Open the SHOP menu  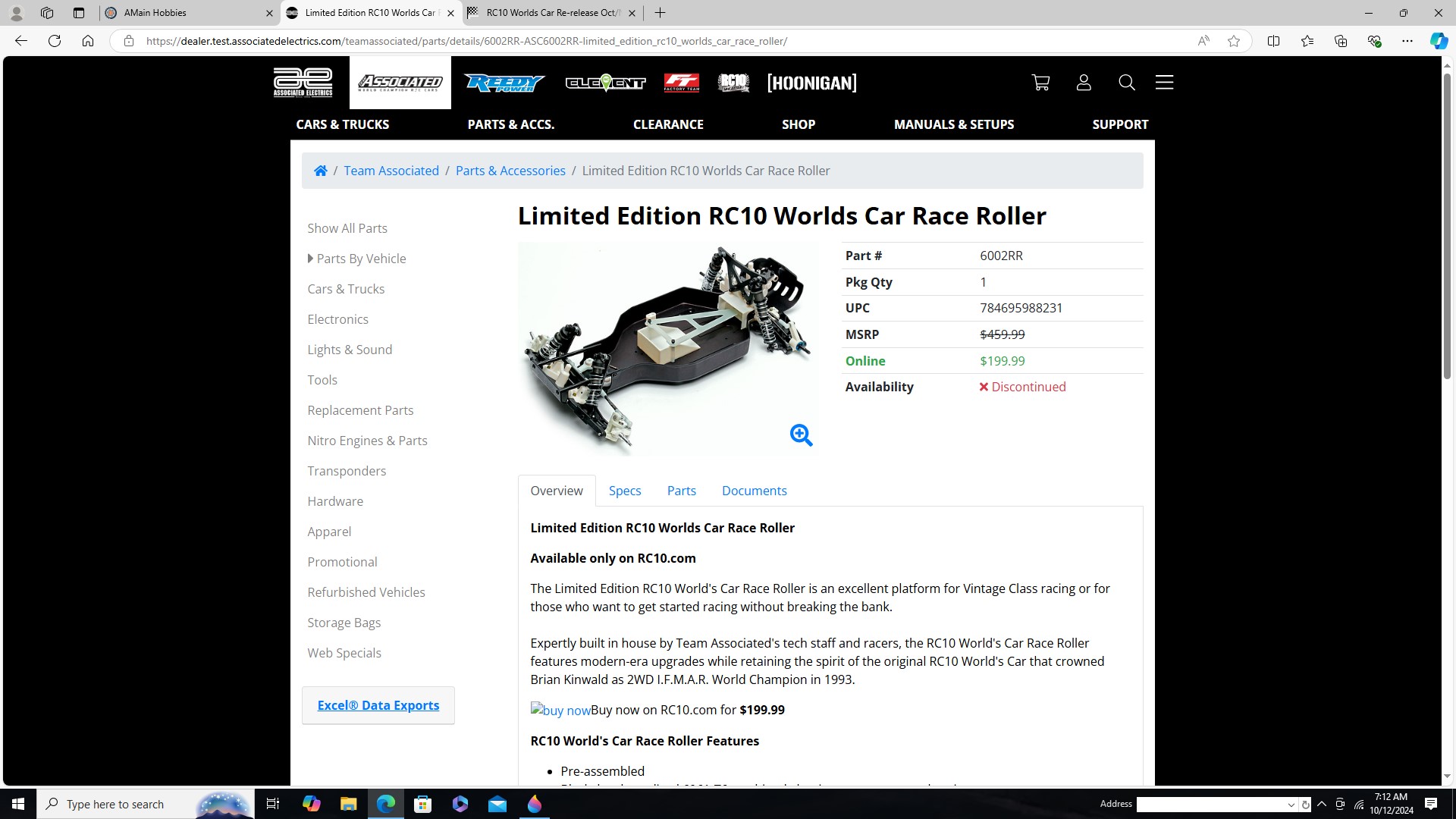799,124
